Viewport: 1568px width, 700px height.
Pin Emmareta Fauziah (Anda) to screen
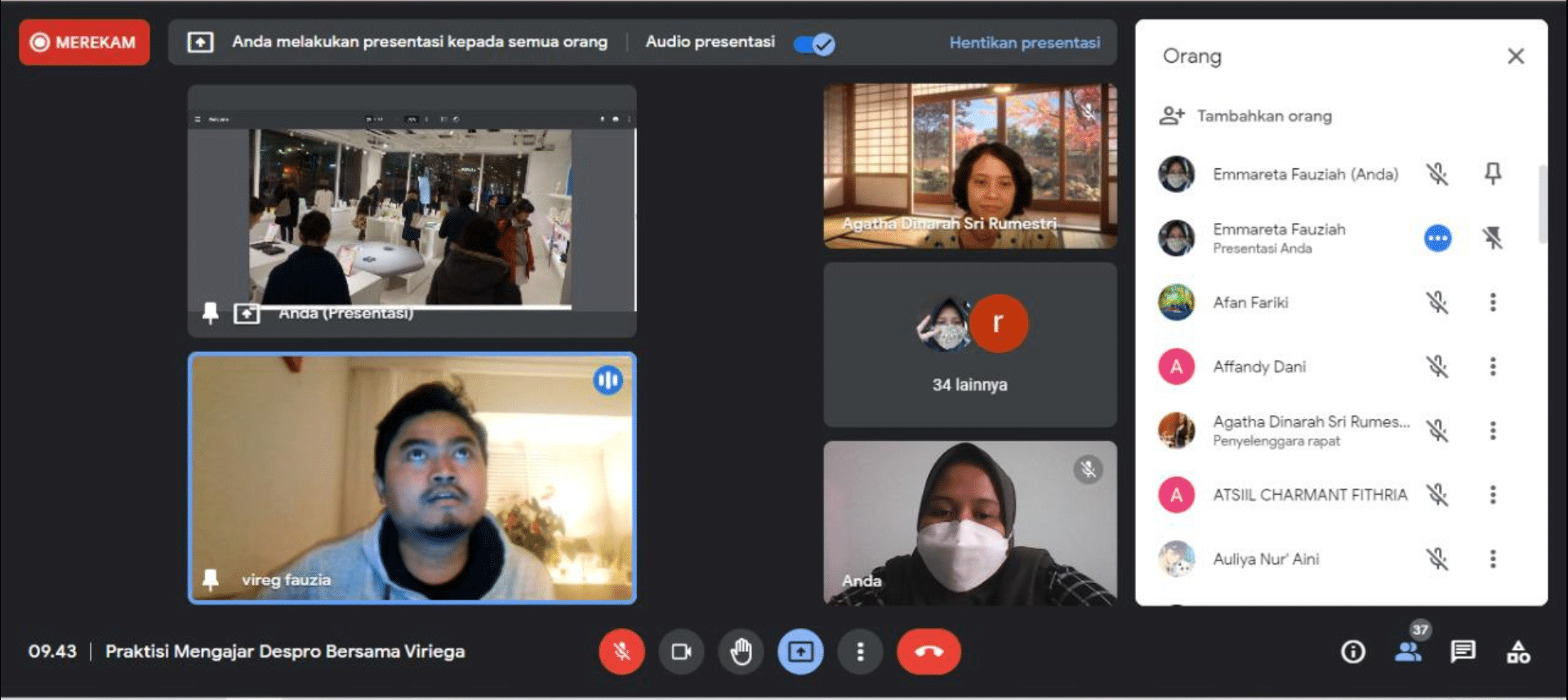point(1493,173)
